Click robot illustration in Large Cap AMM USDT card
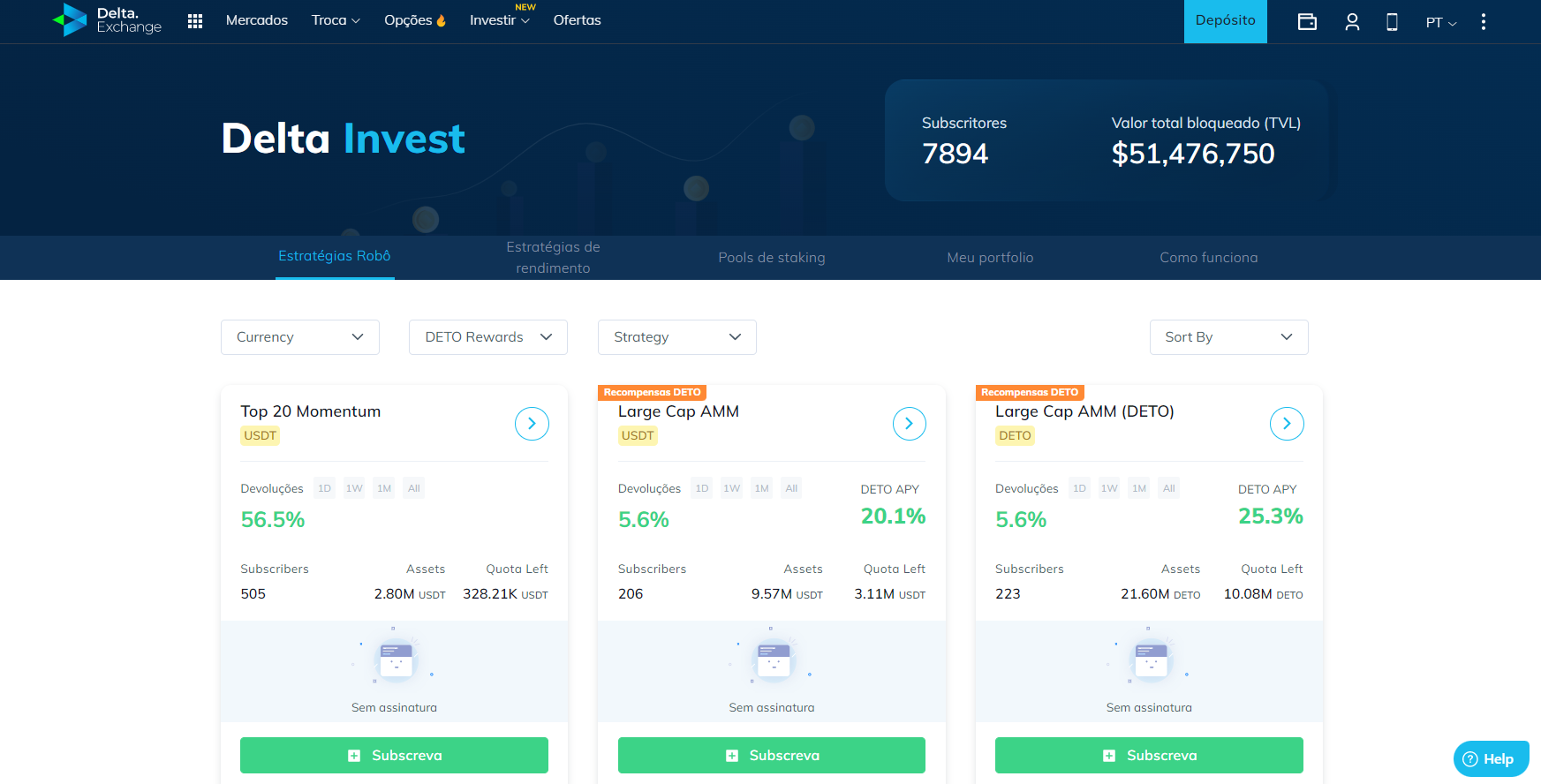The height and width of the screenshot is (784, 1541). [773, 658]
